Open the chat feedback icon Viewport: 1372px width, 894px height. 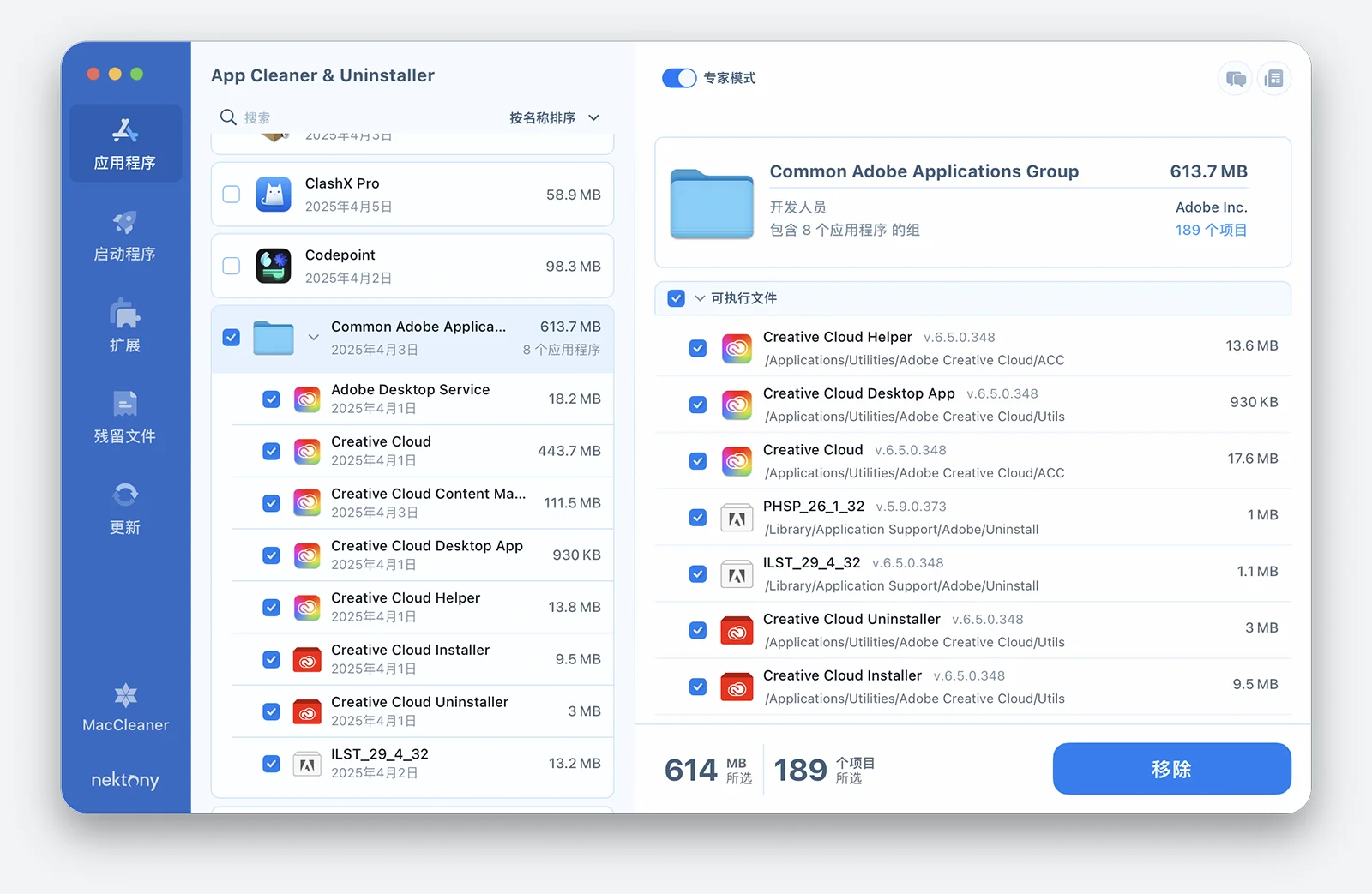click(1236, 79)
